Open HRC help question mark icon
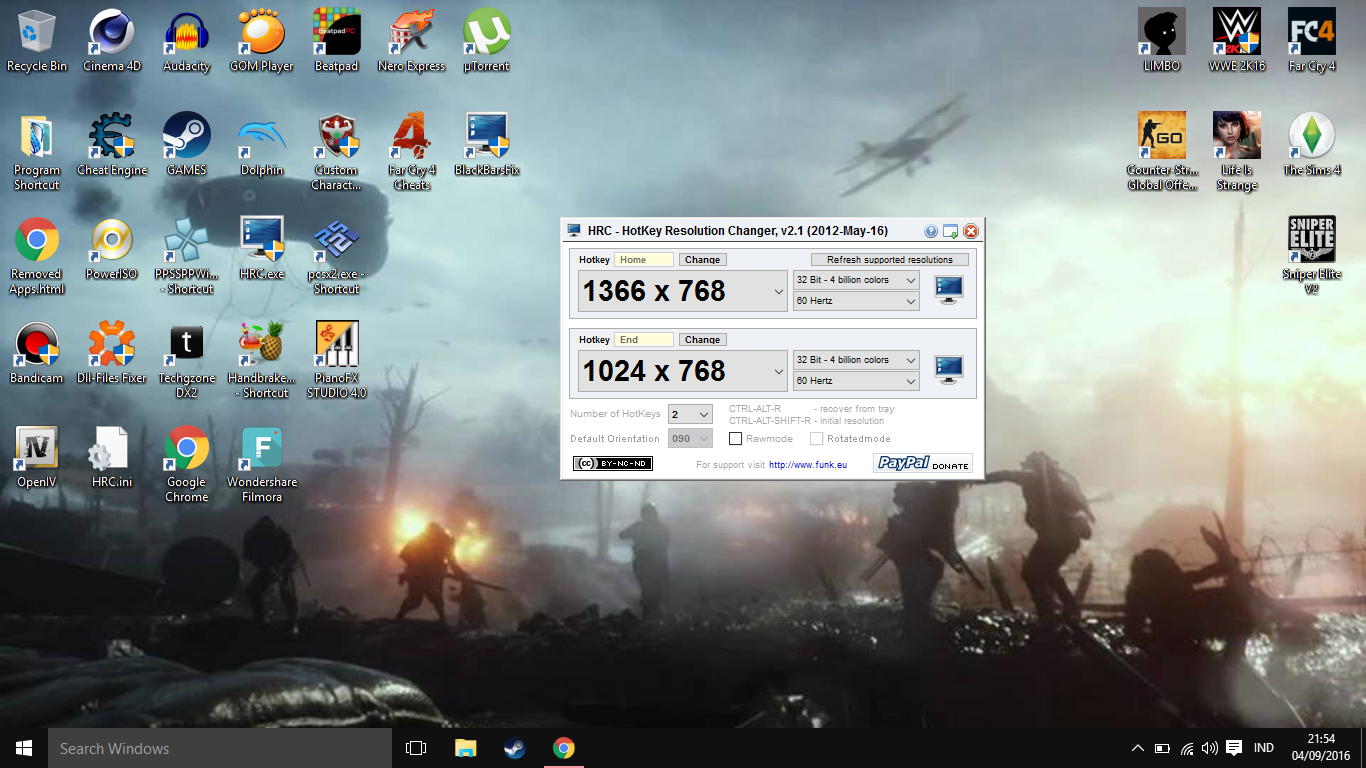 [931, 231]
